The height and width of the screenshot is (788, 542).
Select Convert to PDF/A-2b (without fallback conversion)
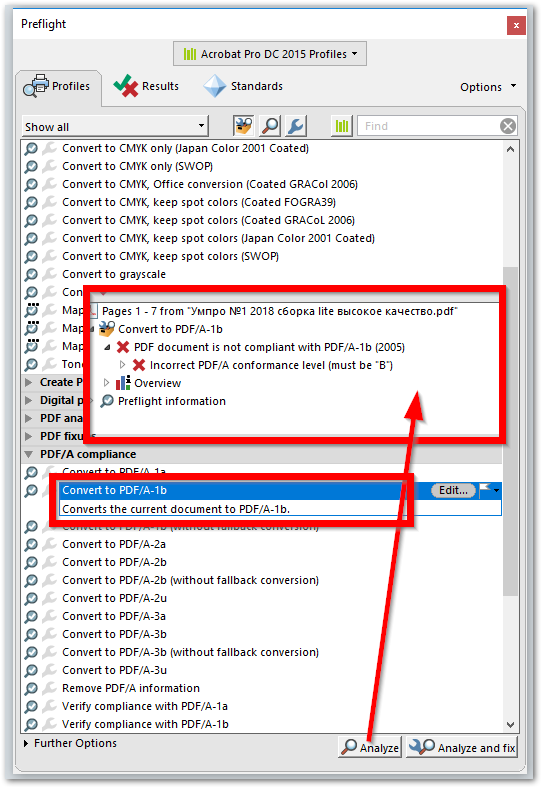click(x=191, y=580)
